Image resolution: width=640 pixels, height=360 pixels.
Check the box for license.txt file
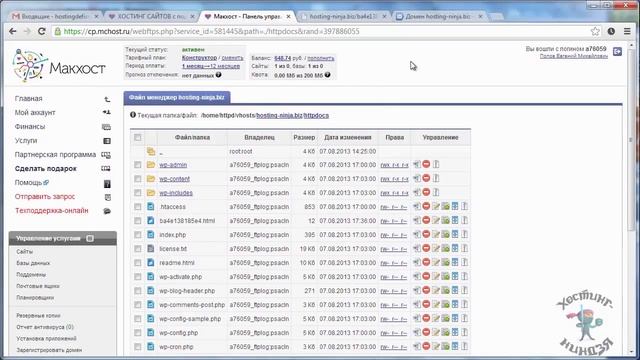138,249
